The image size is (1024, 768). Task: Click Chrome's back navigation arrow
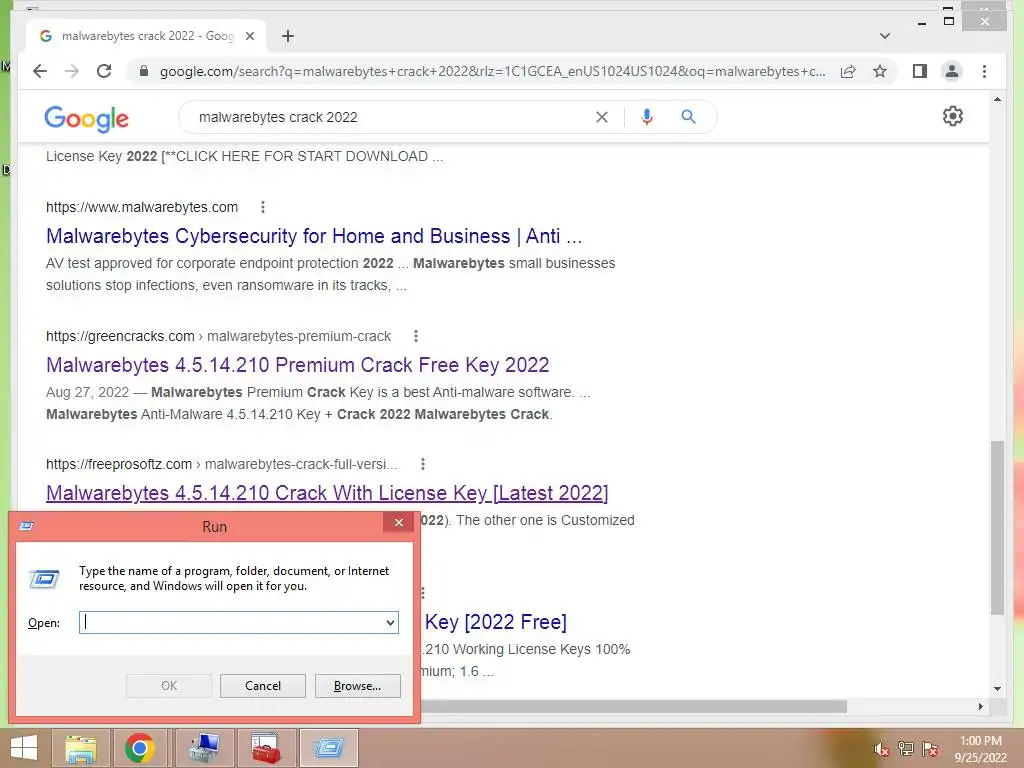[x=40, y=71]
